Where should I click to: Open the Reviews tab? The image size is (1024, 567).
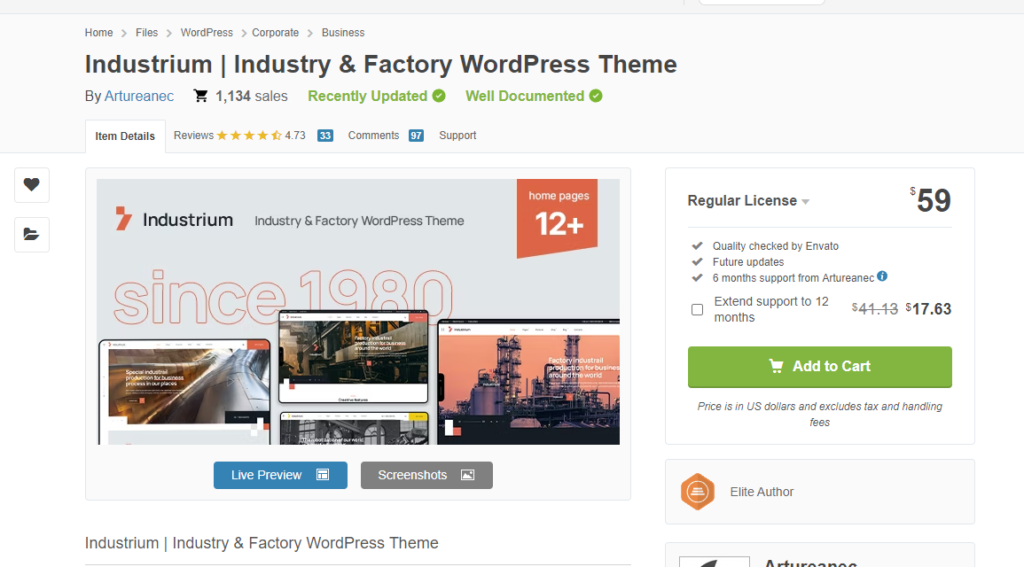(x=193, y=136)
